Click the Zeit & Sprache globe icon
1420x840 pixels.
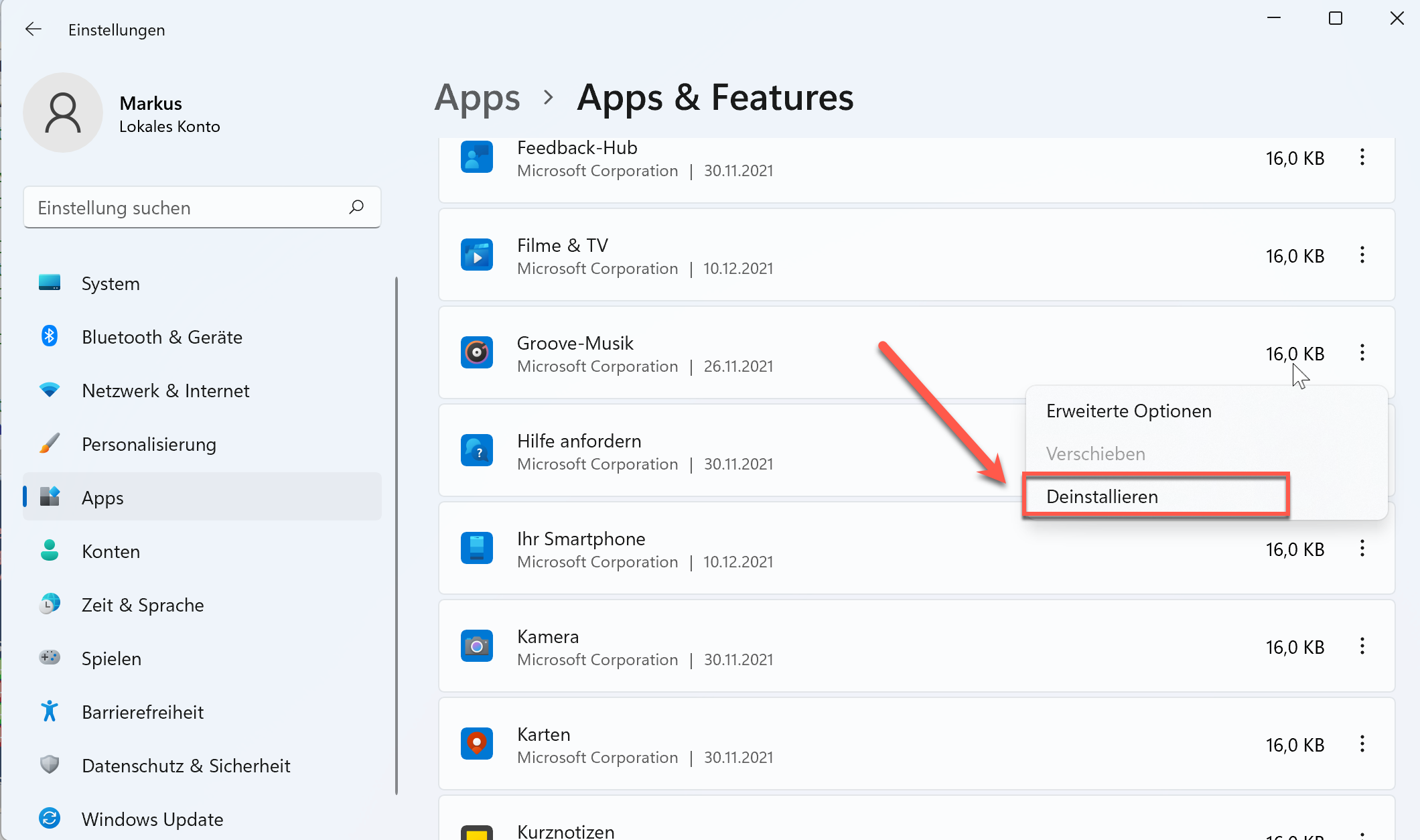click(50, 604)
